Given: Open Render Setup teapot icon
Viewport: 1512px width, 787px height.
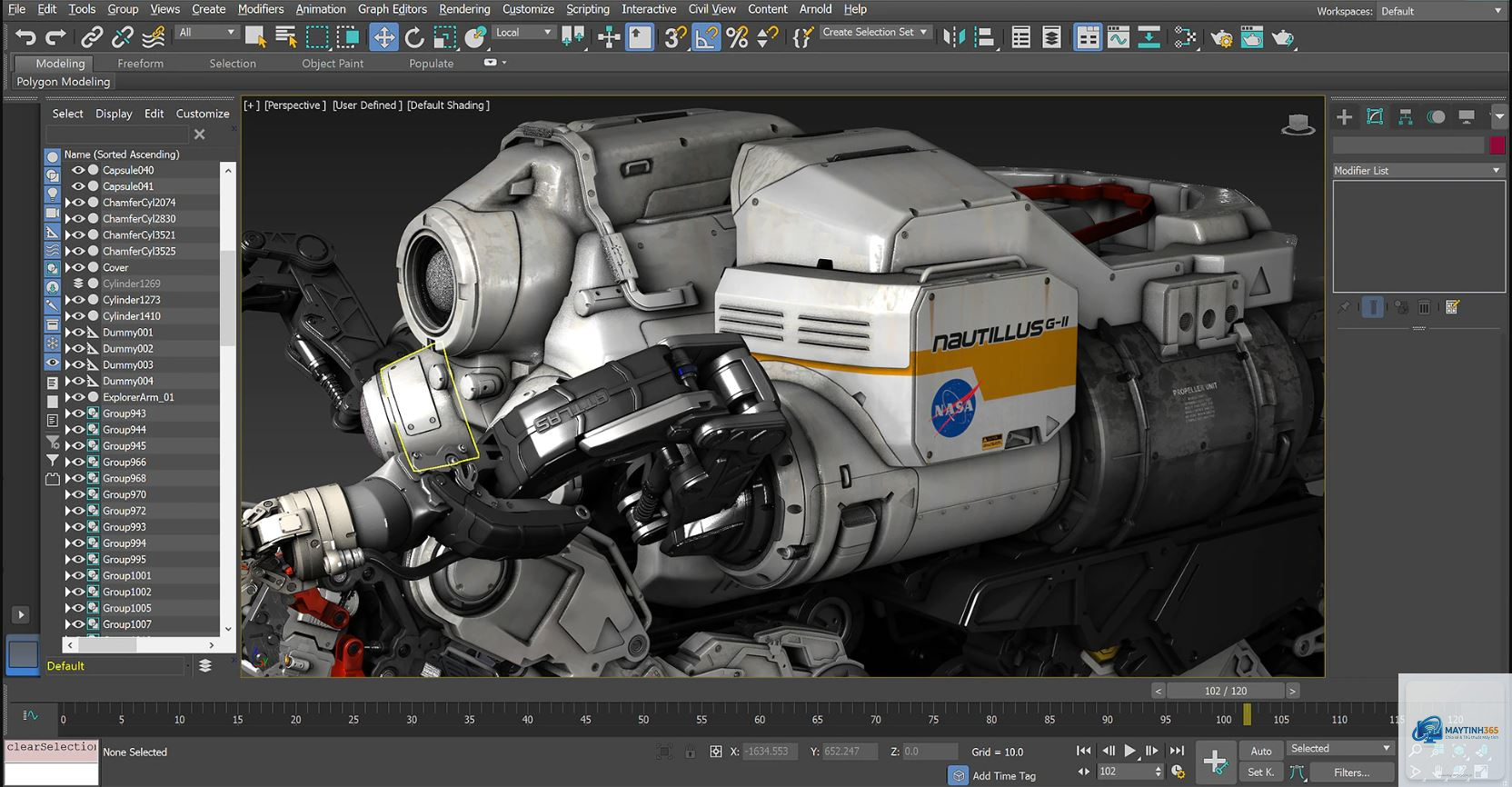Looking at the screenshot, I should click(1222, 37).
